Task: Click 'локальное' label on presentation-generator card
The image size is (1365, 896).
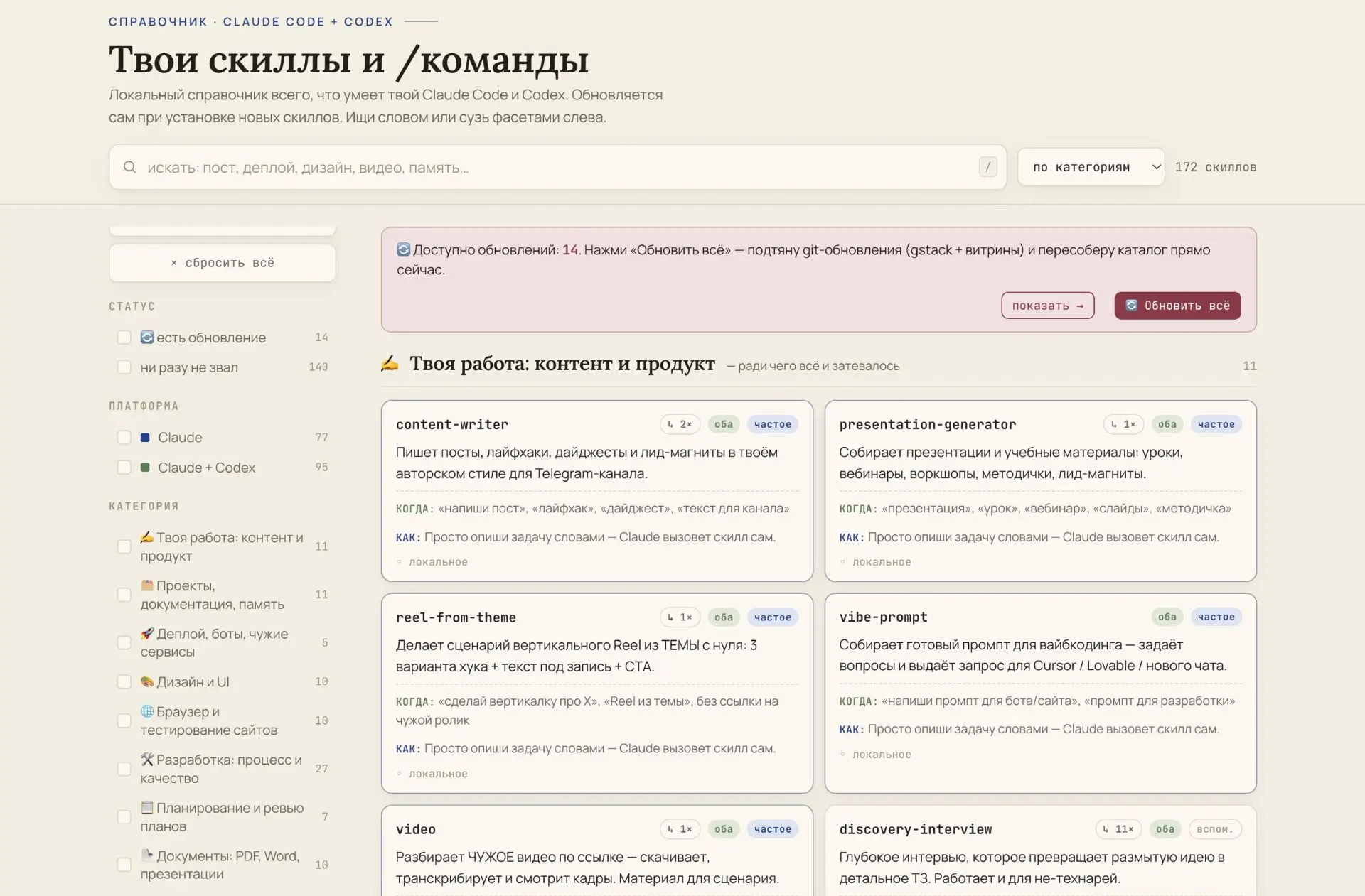Action: click(x=882, y=561)
